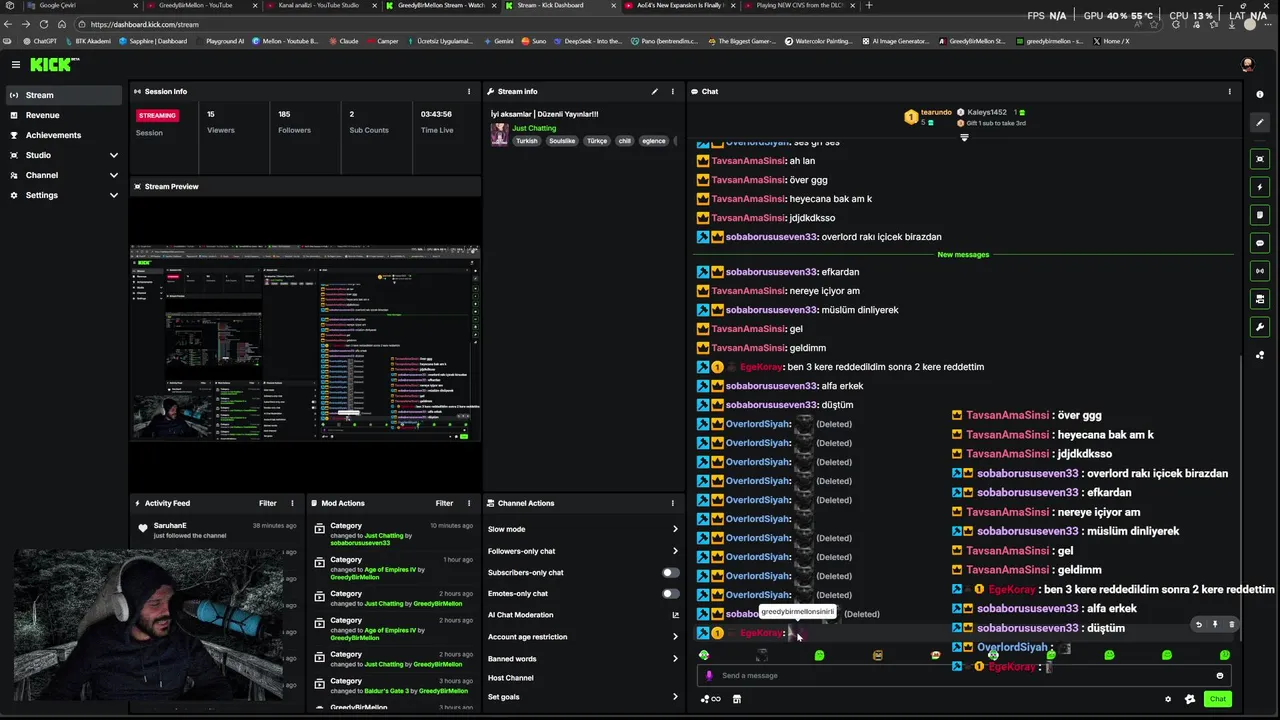Open ChatGPT bookmark
This screenshot has height=720, width=1280.
40,41
